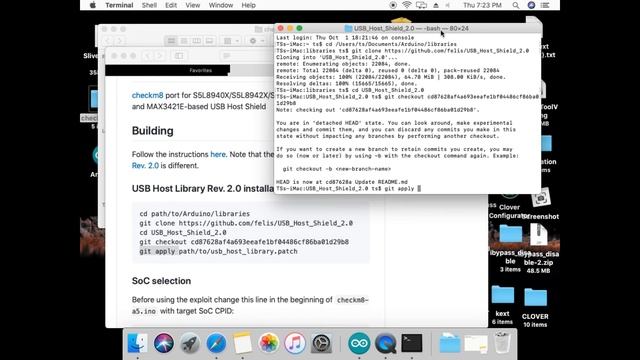Open the Terminal application menu
The image size is (640, 360).
[x=119, y=5]
